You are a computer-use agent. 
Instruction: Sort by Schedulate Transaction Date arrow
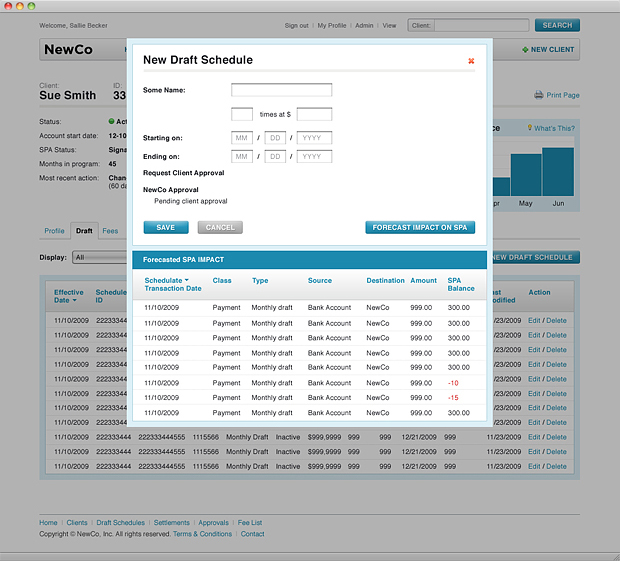(x=186, y=281)
